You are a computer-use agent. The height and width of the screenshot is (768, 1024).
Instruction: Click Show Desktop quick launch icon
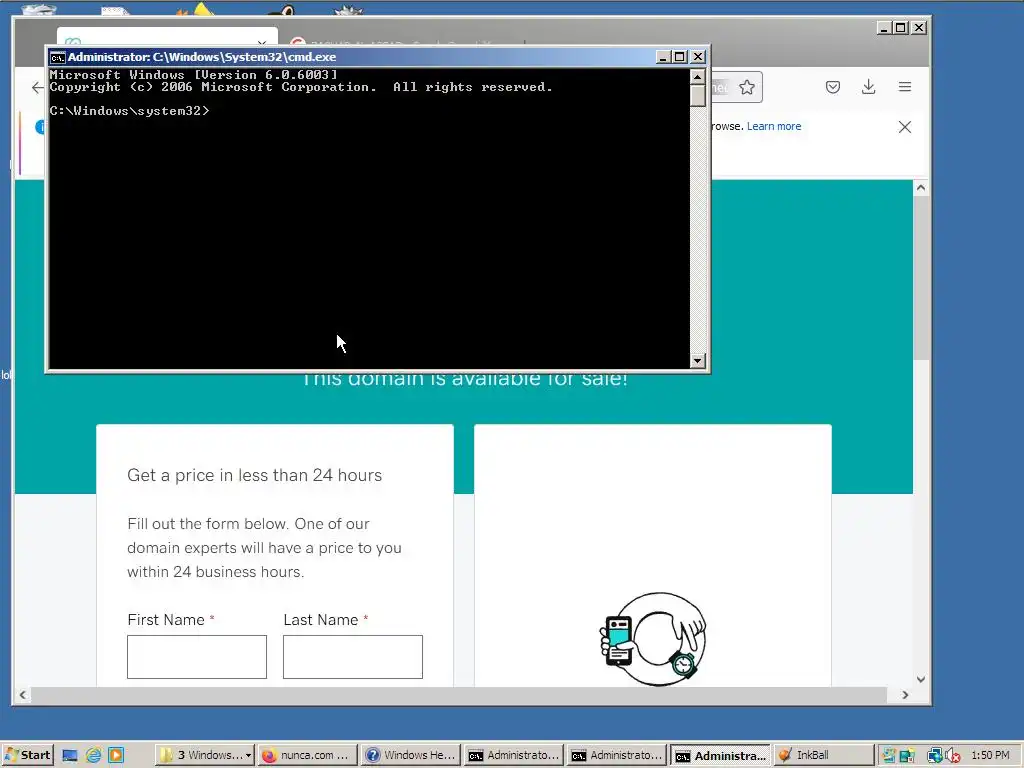pos(70,756)
